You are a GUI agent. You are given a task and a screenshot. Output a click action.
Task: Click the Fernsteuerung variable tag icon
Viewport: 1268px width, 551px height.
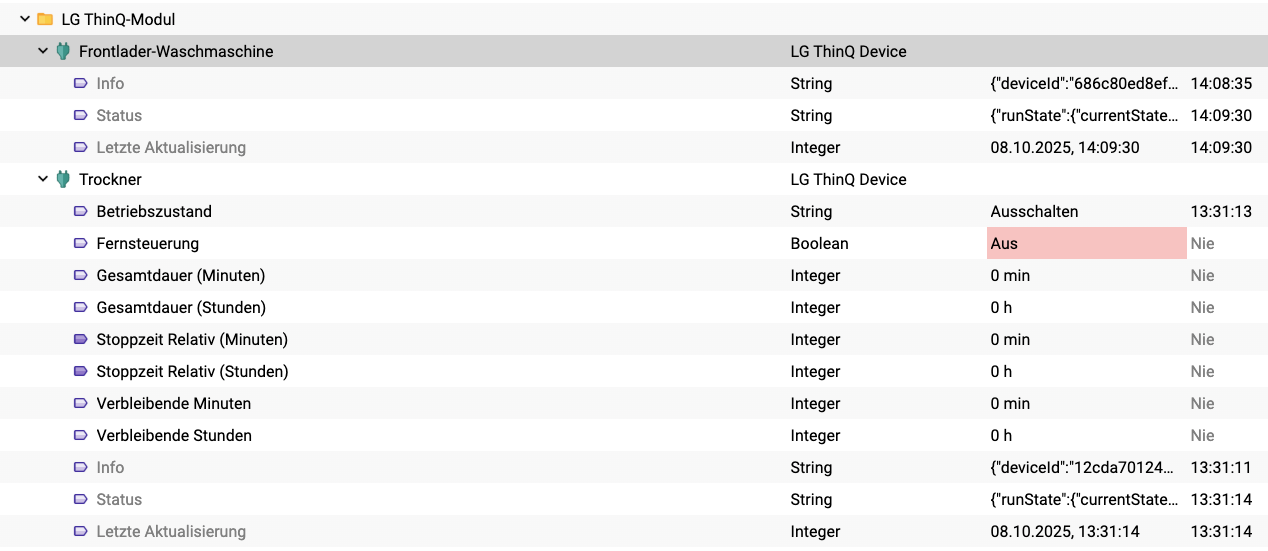click(x=81, y=243)
